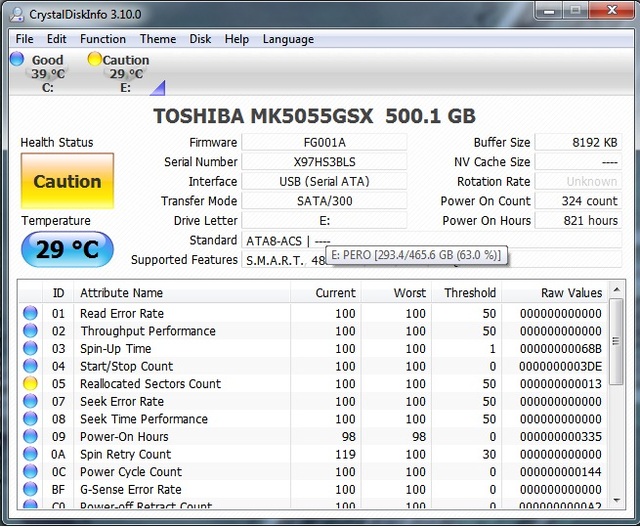Select the Power Cycle Count row text

(x=131, y=472)
